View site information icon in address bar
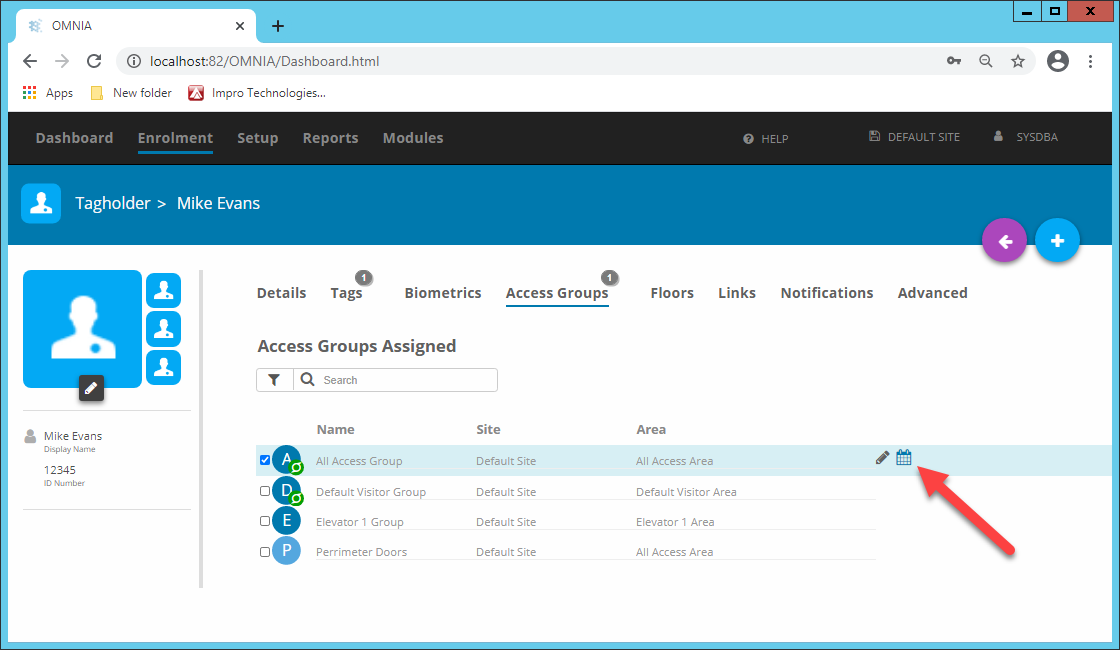The image size is (1120, 650). click(x=134, y=61)
